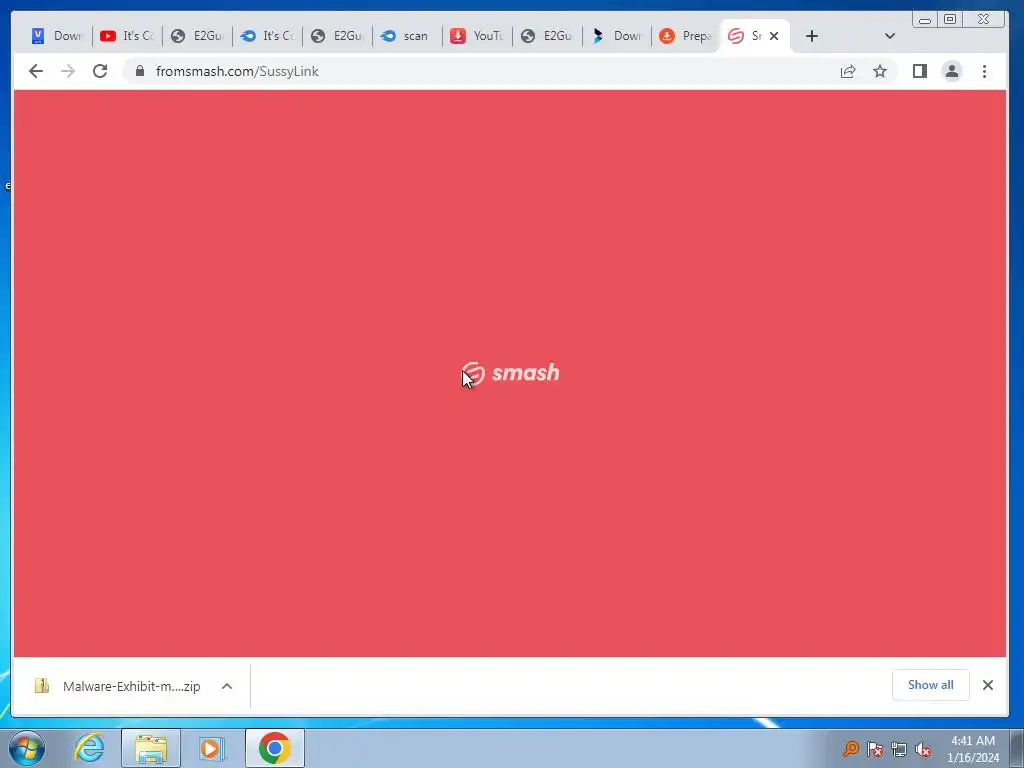Viewport: 1024px width, 768px height.
Task: Restore down the Chrome window
Action: [950, 20]
